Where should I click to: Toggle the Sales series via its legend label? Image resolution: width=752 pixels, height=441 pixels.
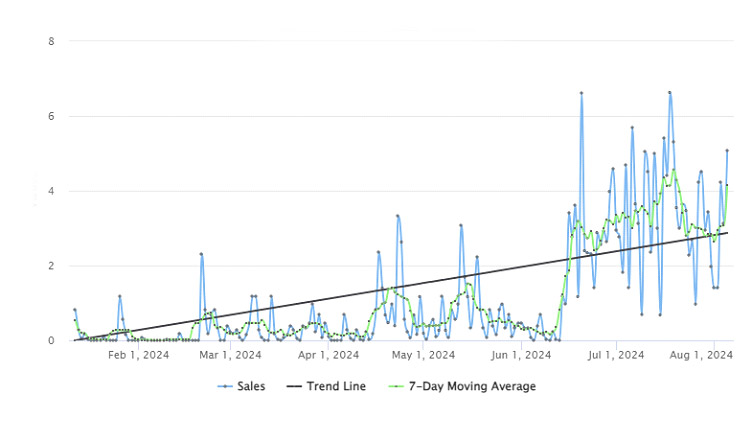coord(252,387)
